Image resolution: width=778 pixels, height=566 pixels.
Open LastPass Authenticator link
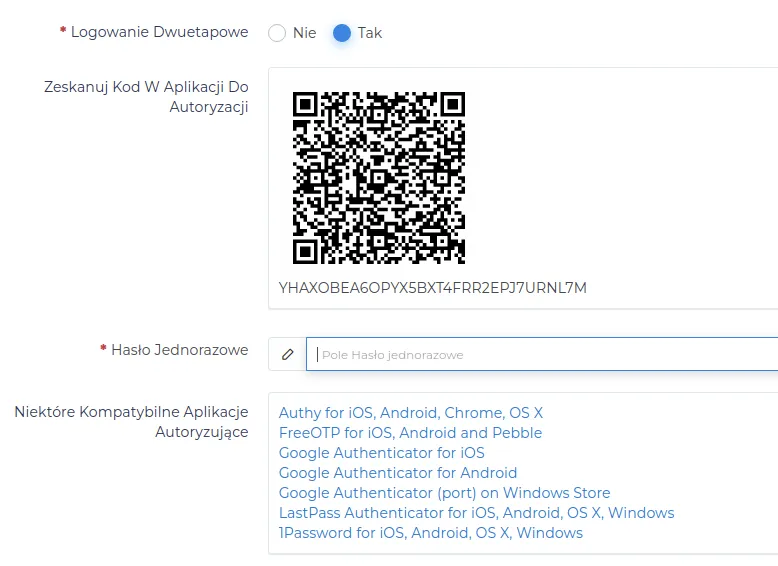pos(476,512)
